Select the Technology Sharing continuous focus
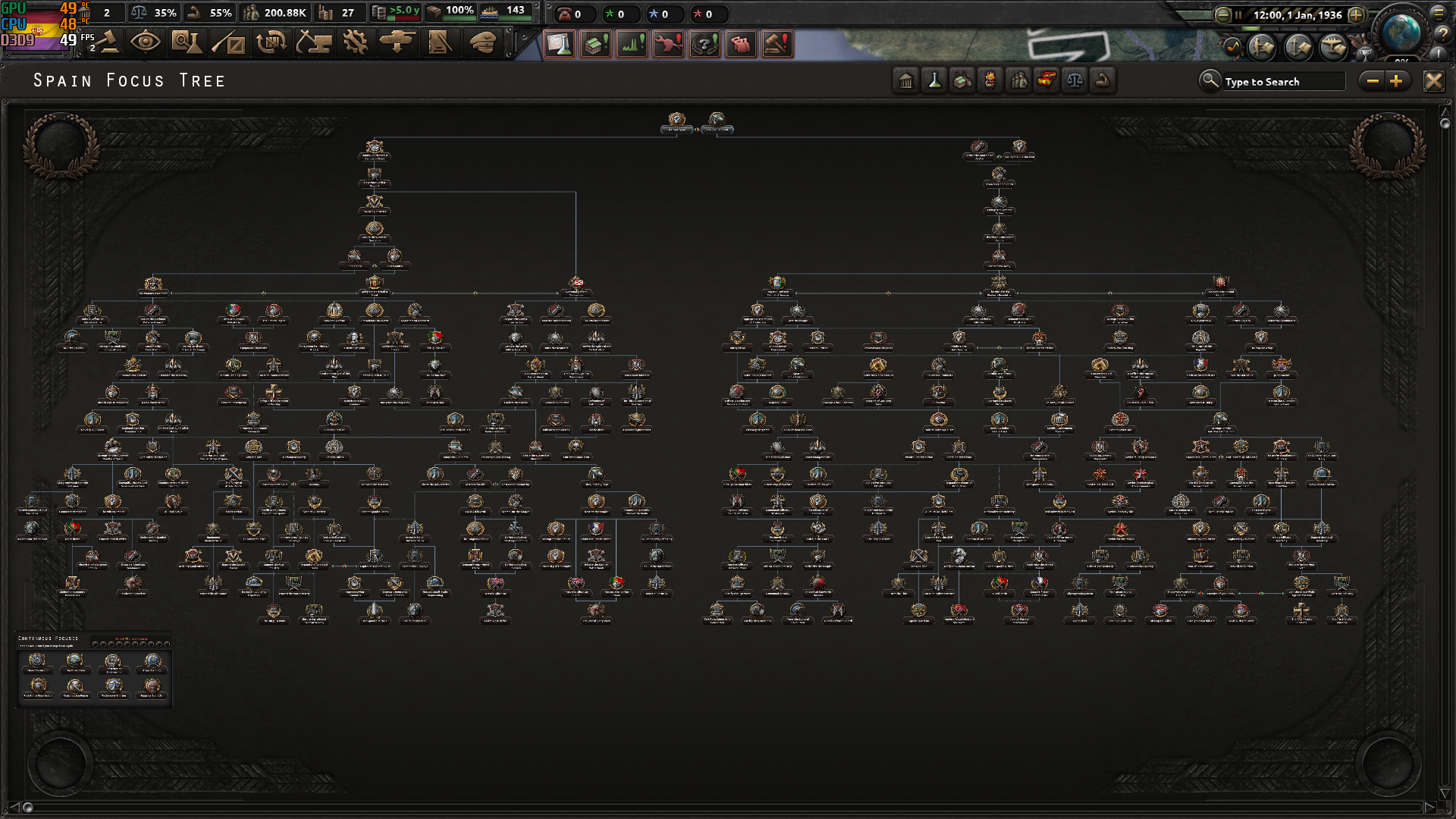Screen dimensions: 1456x819 [114, 689]
